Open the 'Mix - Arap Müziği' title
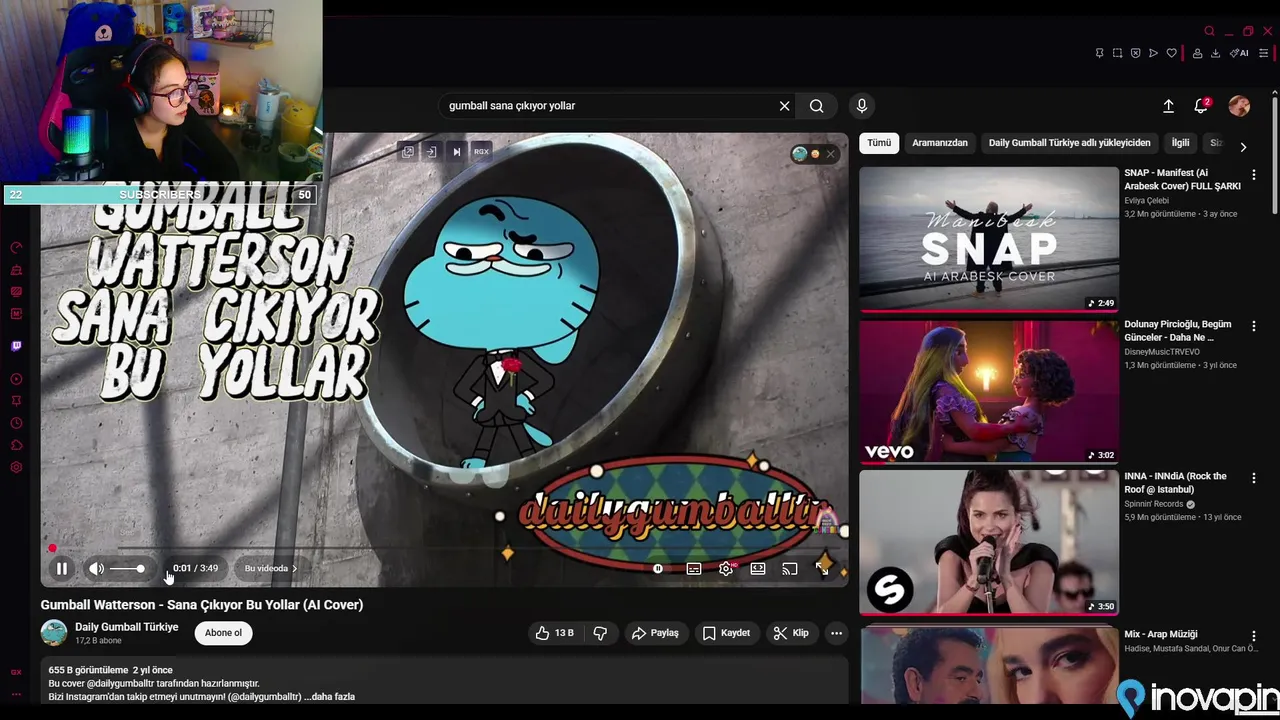 [1160, 634]
